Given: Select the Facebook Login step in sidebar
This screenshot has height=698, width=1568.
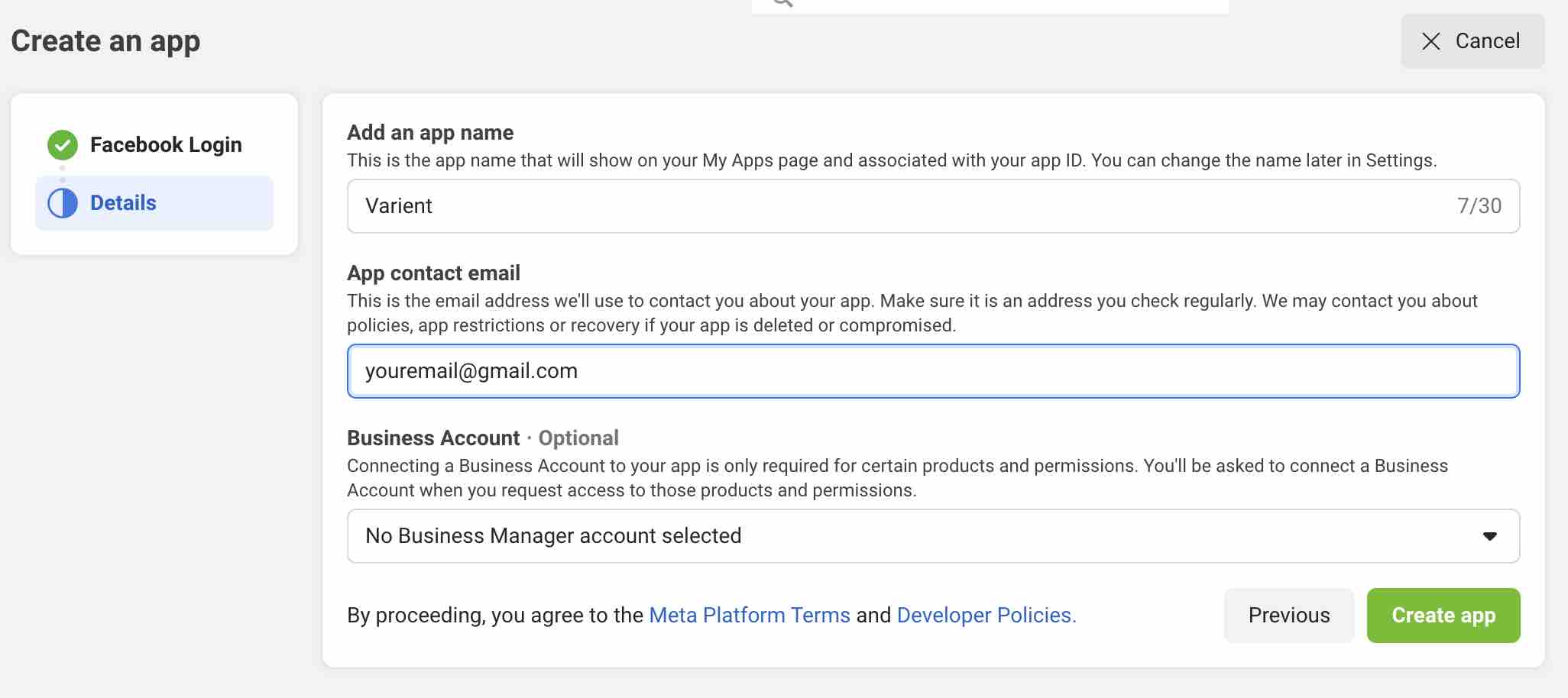Looking at the screenshot, I should pos(165,144).
